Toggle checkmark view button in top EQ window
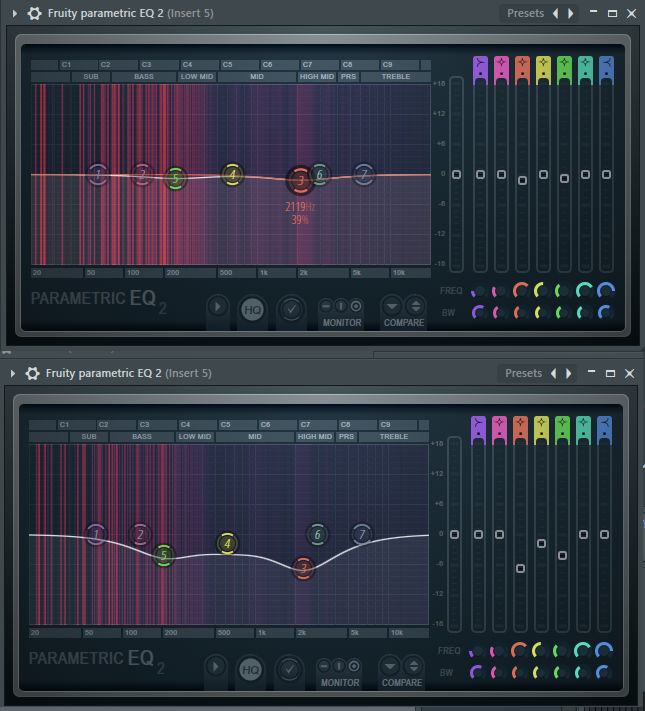This screenshot has height=711, width=645. 291,310
